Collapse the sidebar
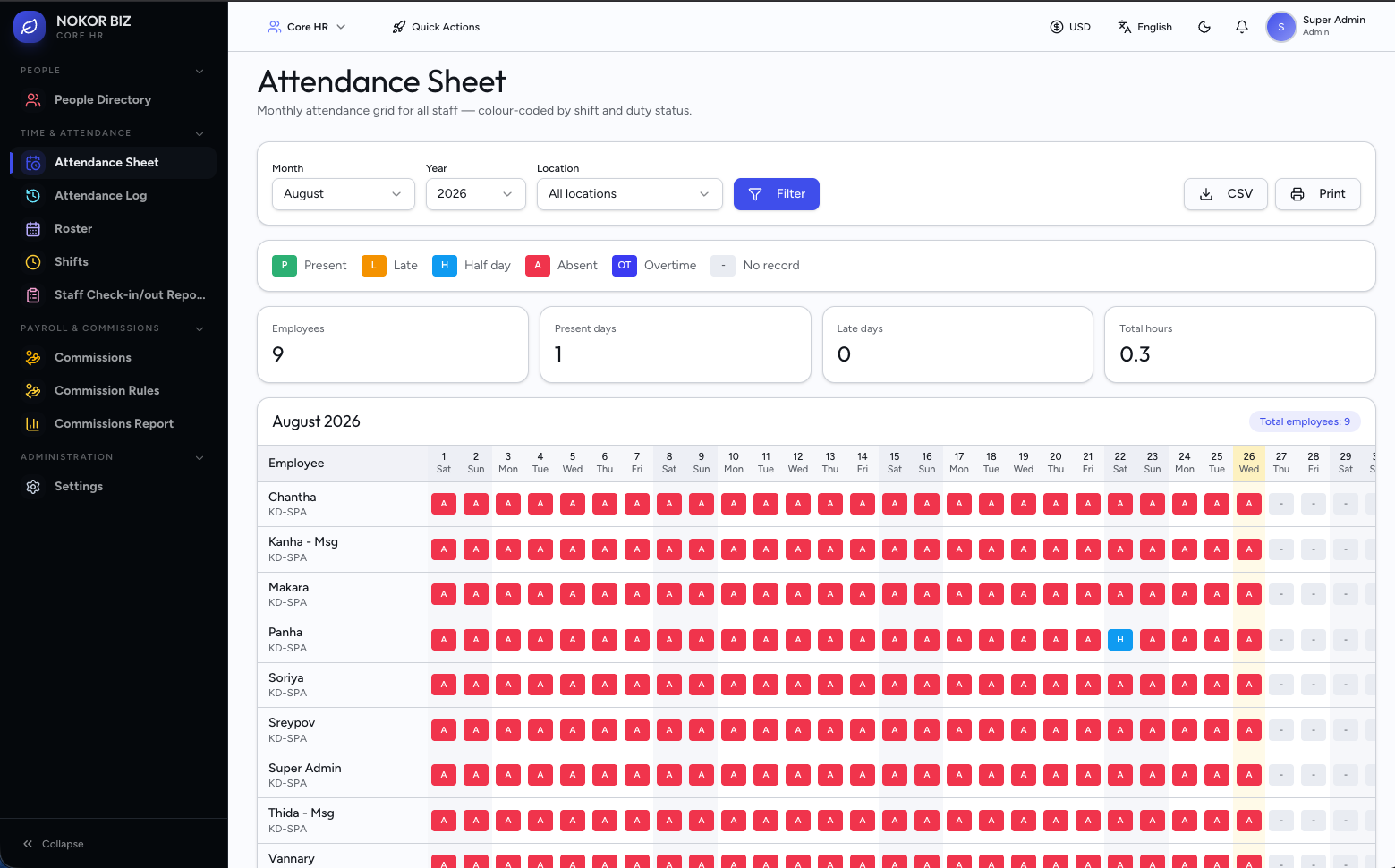The height and width of the screenshot is (868, 1395). coord(54,844)
